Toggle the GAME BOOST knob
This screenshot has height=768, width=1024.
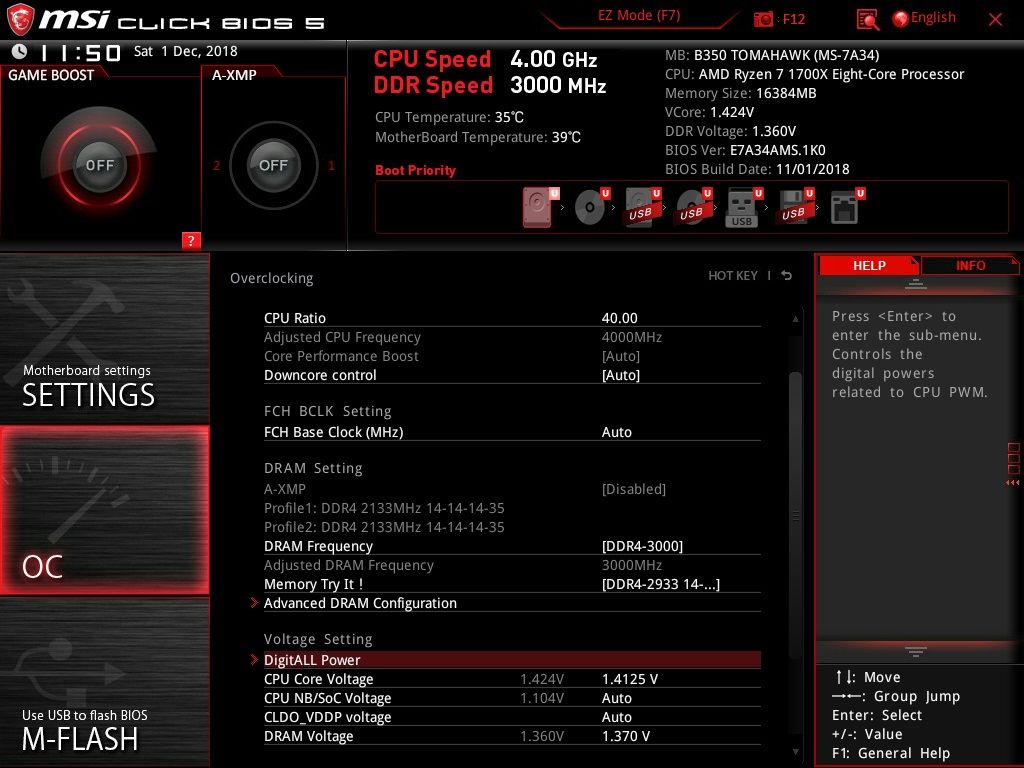(x=99, y=165)
